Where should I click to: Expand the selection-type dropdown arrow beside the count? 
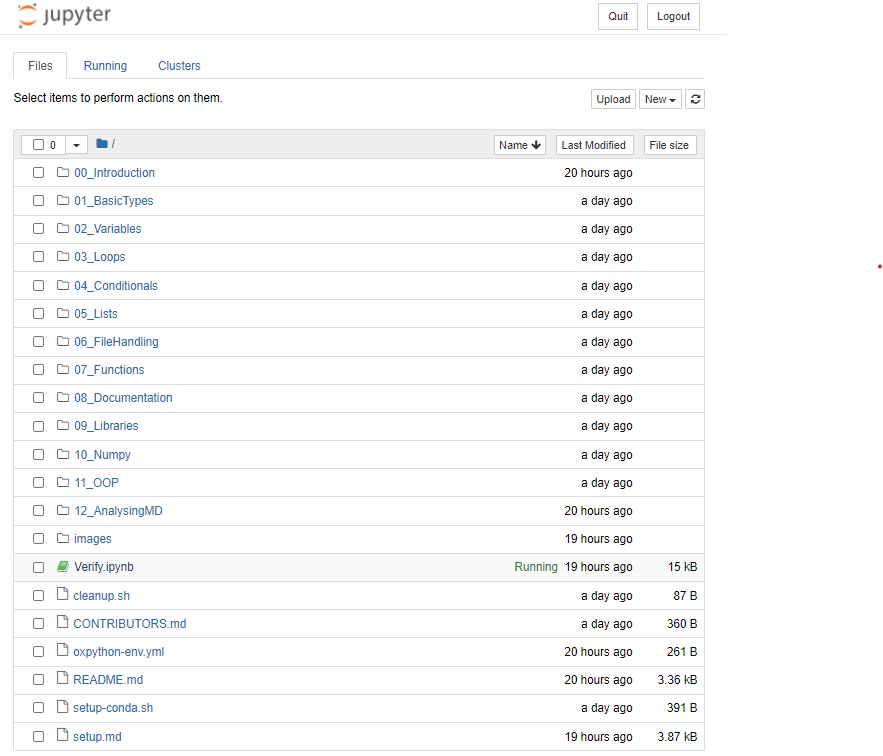76,145
